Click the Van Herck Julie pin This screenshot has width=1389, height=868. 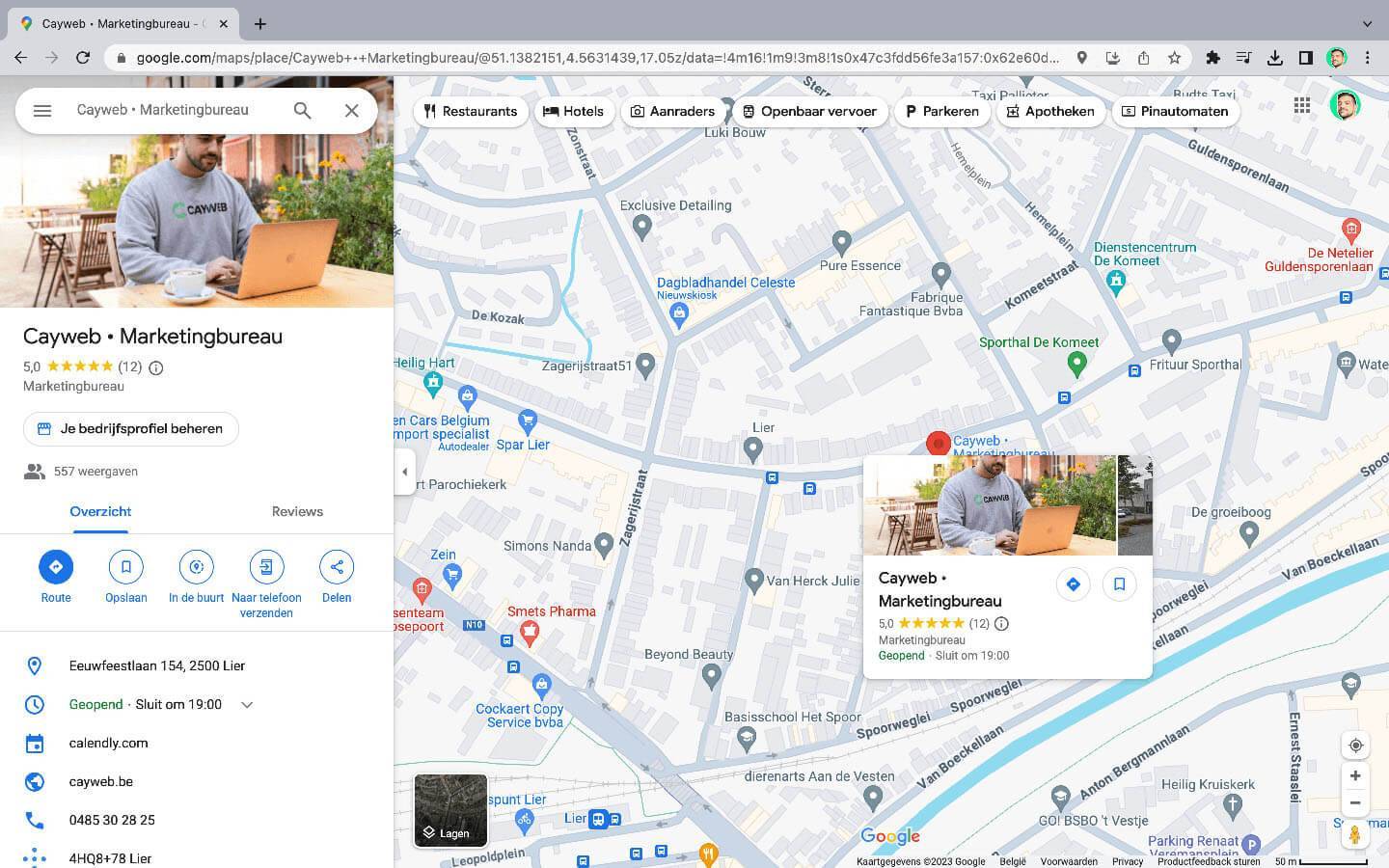tap(754, 580)
